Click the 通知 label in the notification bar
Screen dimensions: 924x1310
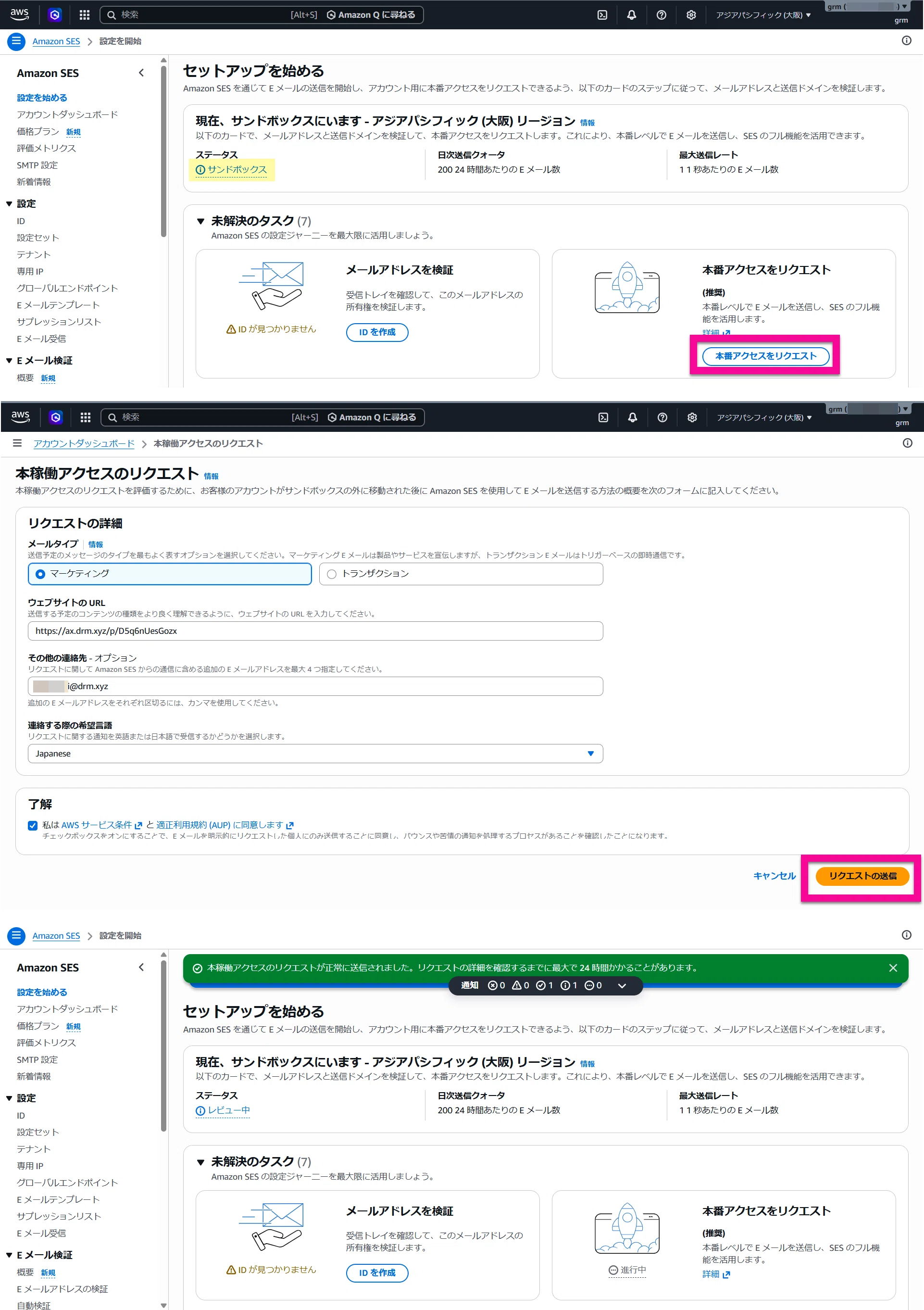click(469, 985)
